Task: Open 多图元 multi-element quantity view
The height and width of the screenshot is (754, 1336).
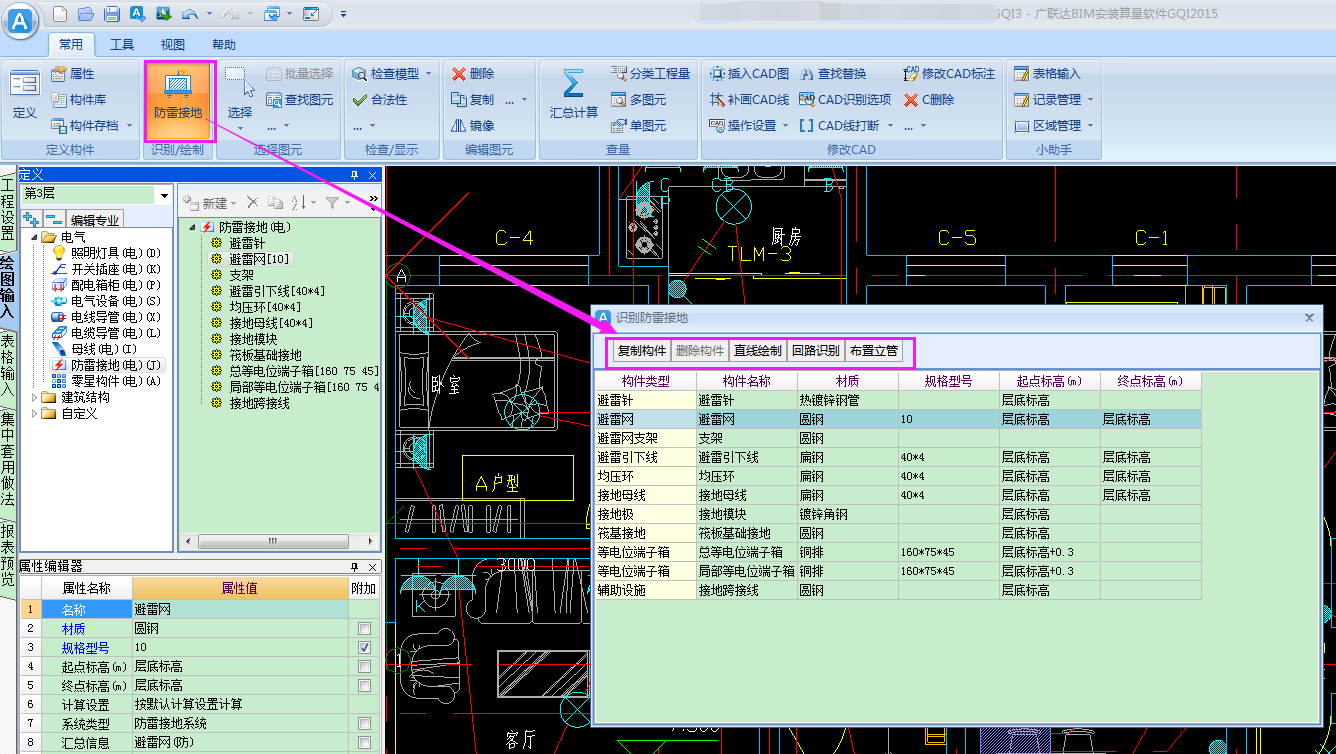Action: (639, 100)
